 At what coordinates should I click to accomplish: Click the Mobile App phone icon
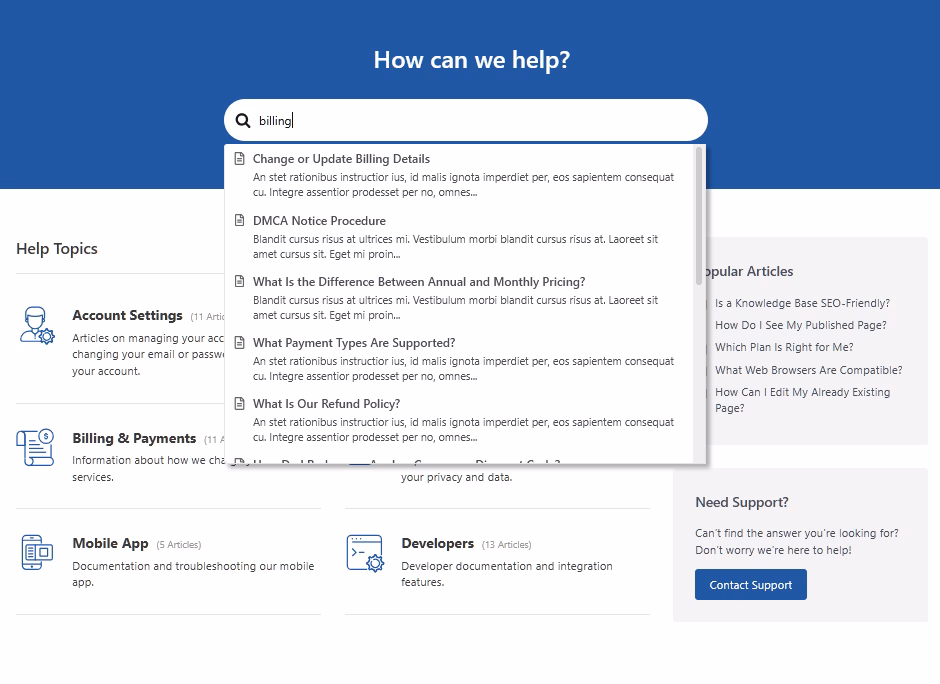37,552
